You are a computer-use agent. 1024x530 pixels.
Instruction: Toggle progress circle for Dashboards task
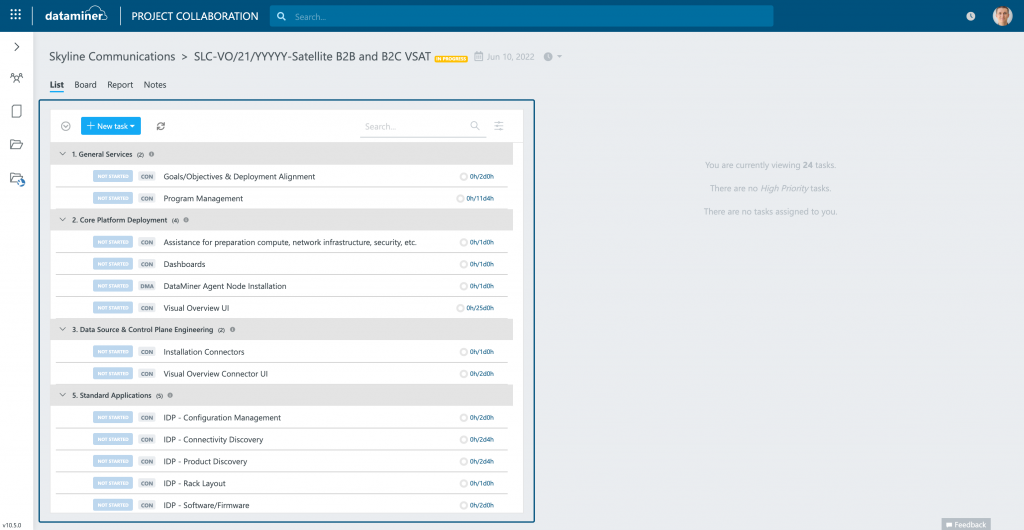[x=464, y=264]
